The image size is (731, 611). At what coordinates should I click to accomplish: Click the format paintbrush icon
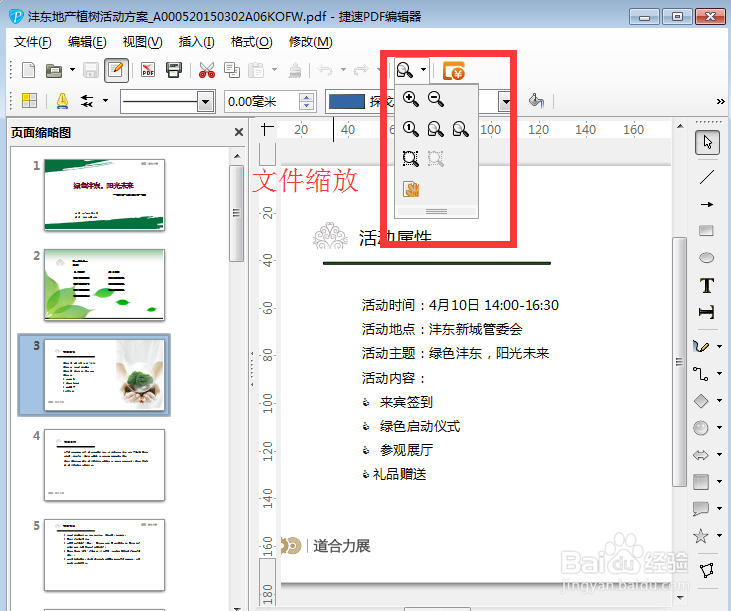pyautogui.click(x=295, y=70)
